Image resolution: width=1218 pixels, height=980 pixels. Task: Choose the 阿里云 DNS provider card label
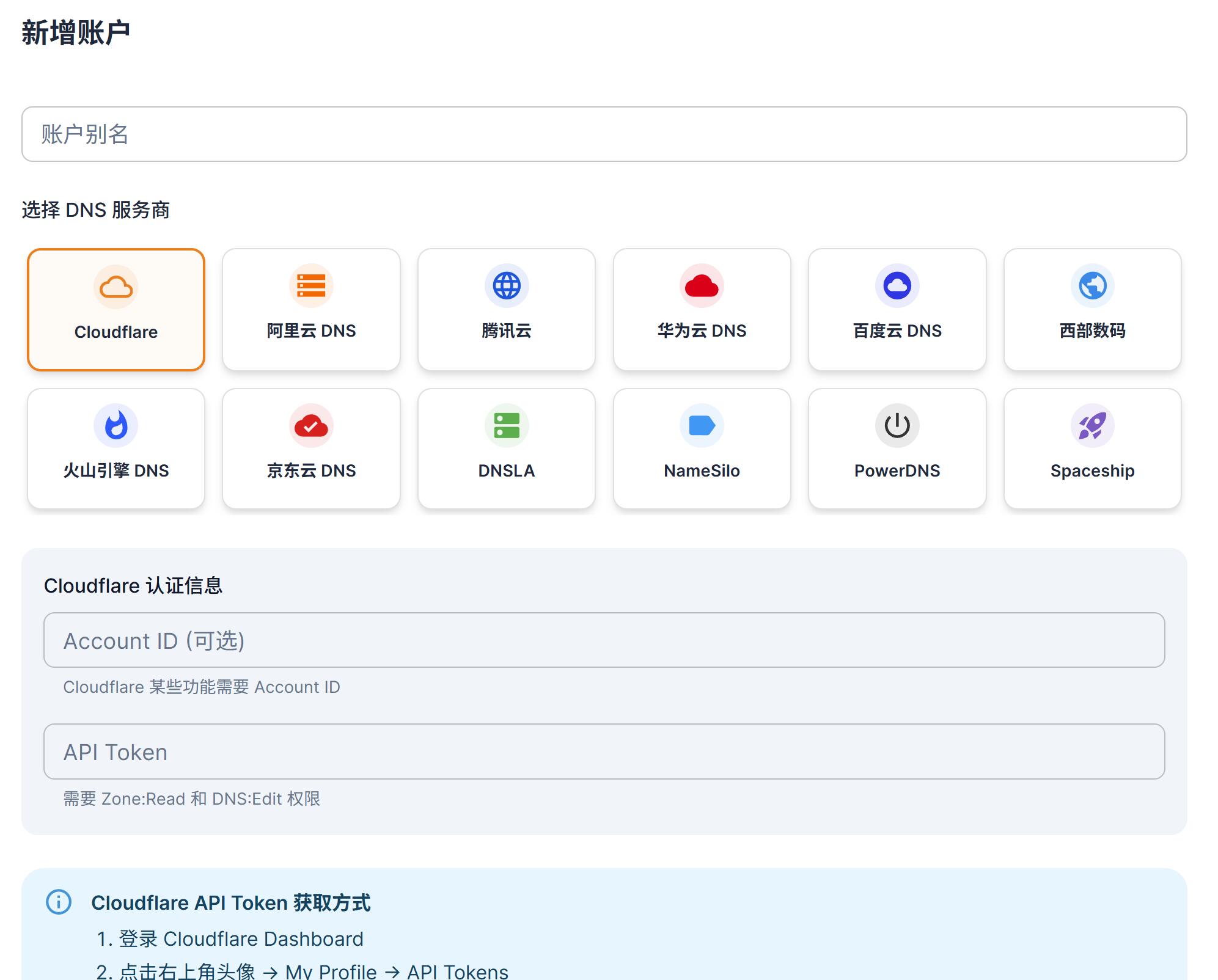[311, 331]
